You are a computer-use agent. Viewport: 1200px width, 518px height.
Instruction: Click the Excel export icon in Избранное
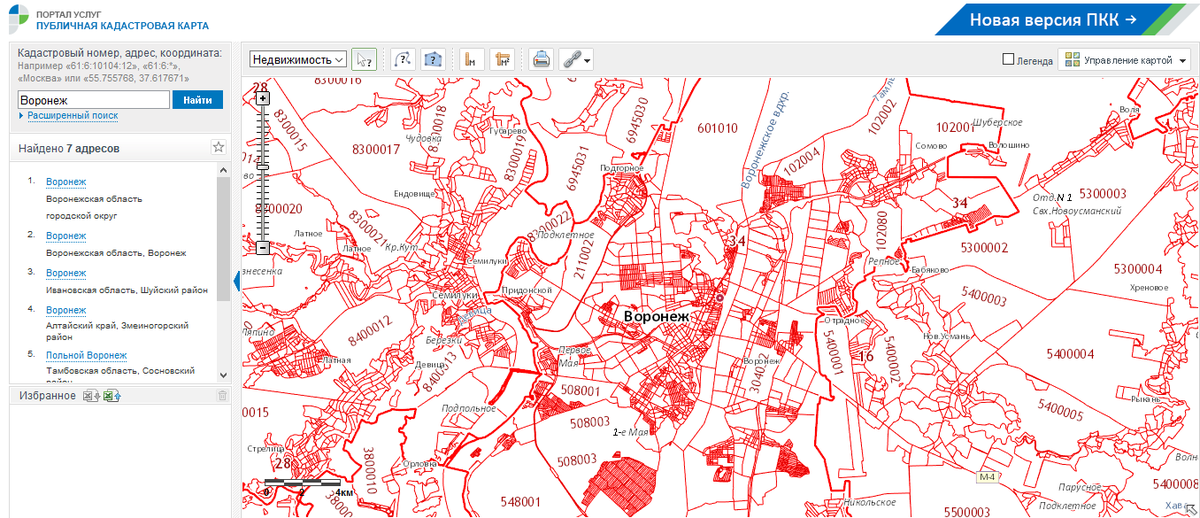[x=90, y=396]
